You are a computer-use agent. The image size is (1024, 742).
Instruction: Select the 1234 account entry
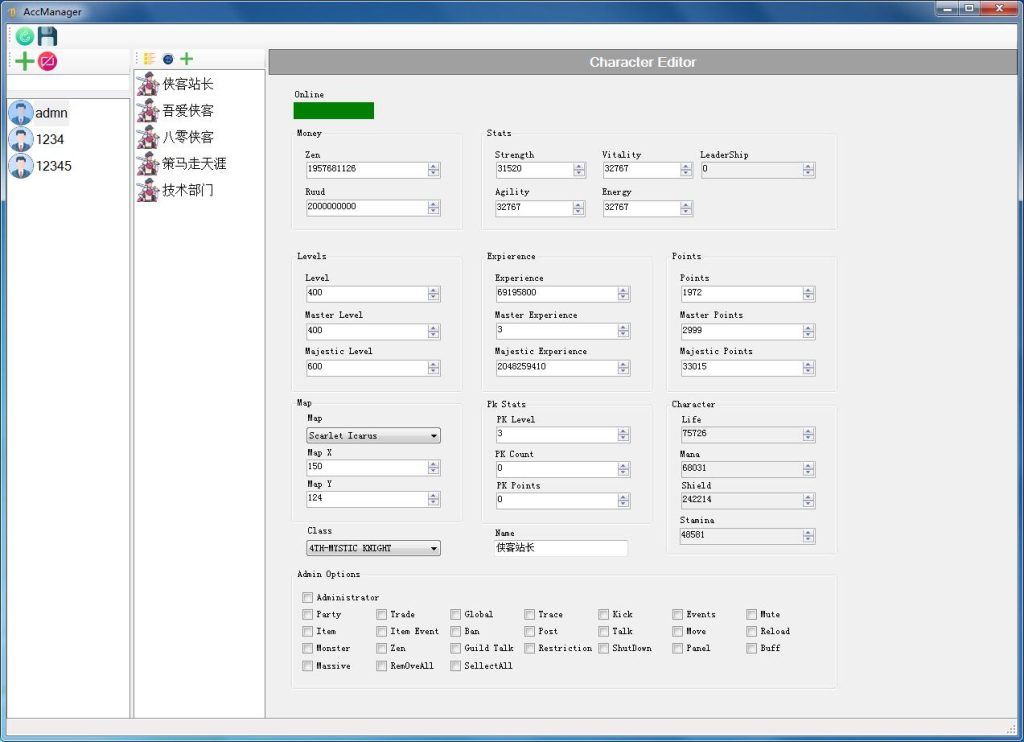coord(50,140)
